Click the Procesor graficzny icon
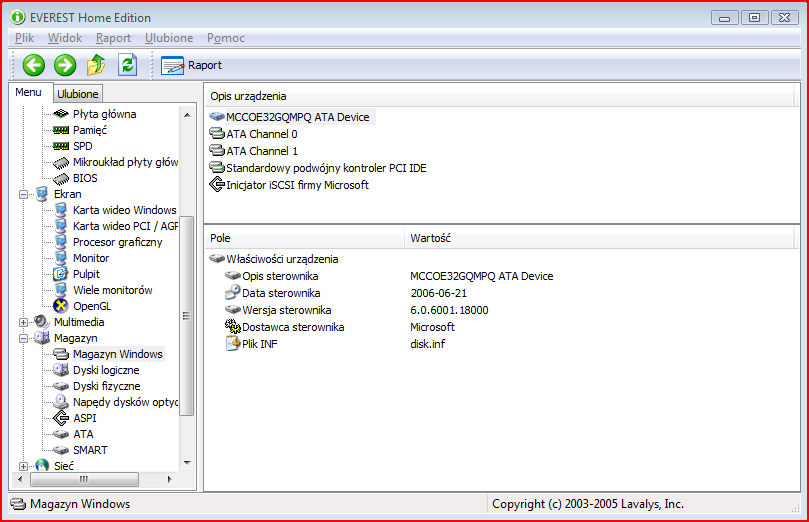 61,242
